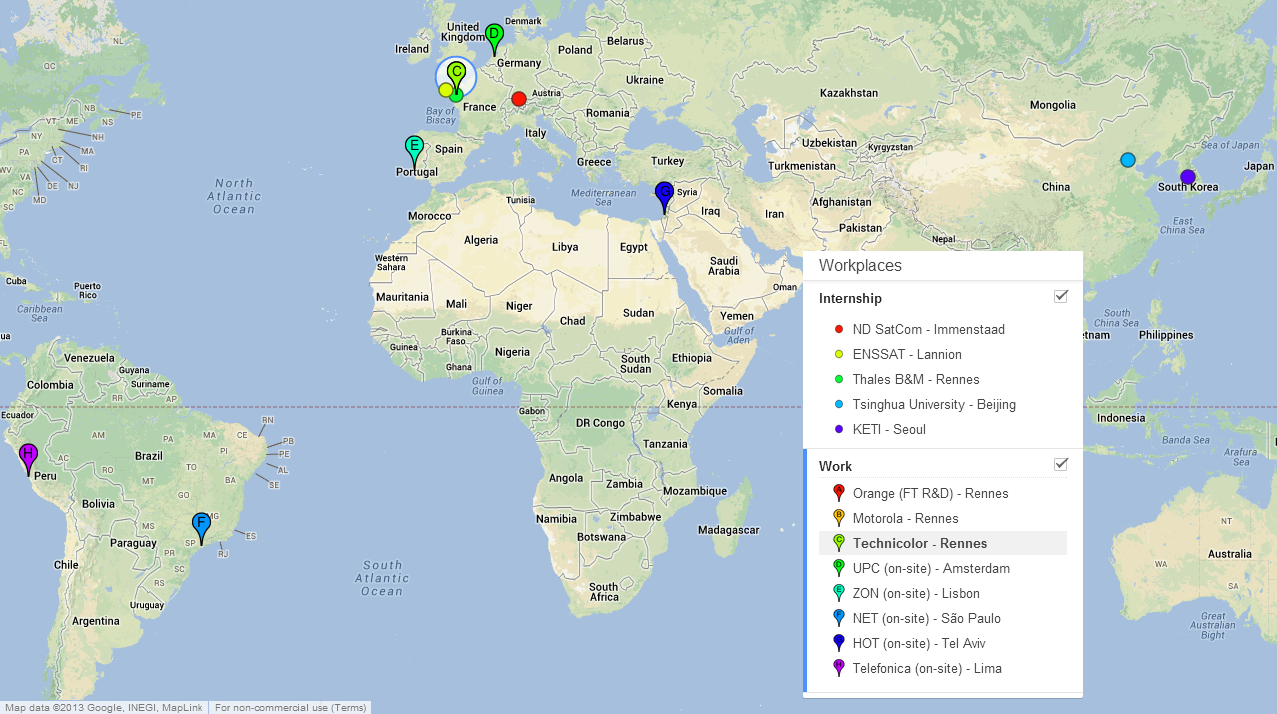Select UPC (on-site) - Amsterdam entry

pyautogui.click(x=930, y=569)
